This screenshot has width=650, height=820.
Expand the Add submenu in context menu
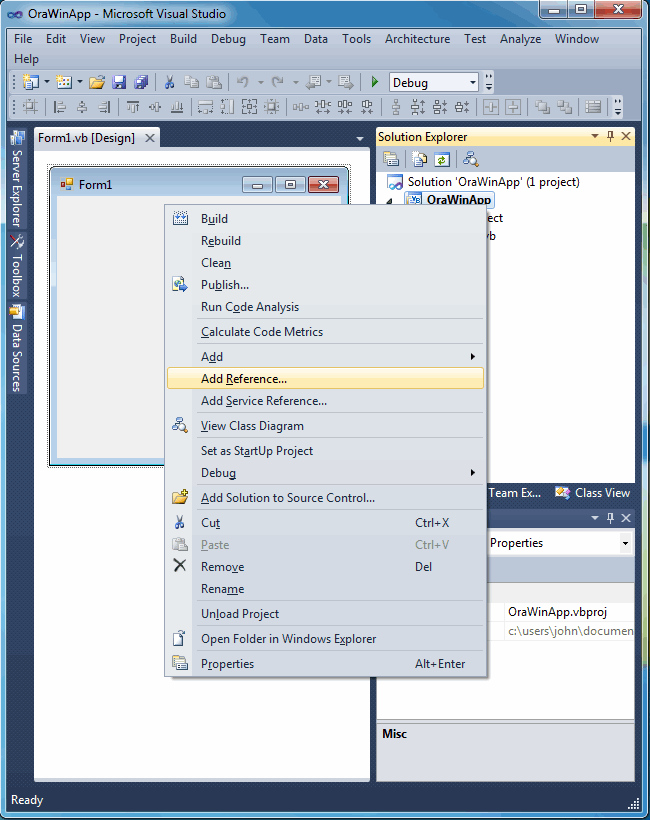tap(473, 357)
